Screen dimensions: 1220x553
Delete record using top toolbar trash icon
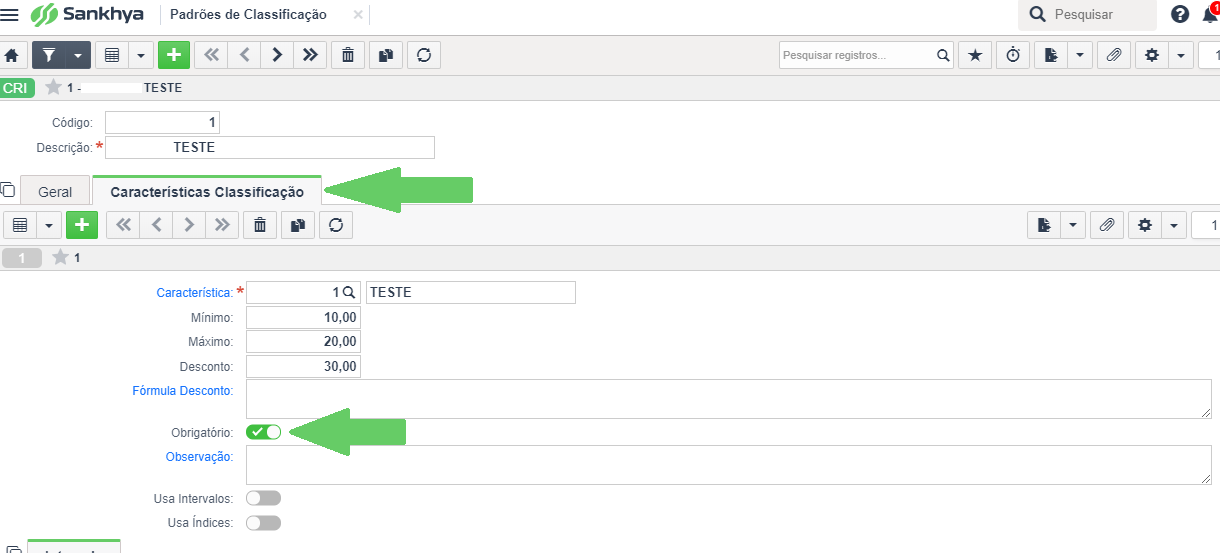[x=347, y=55]
